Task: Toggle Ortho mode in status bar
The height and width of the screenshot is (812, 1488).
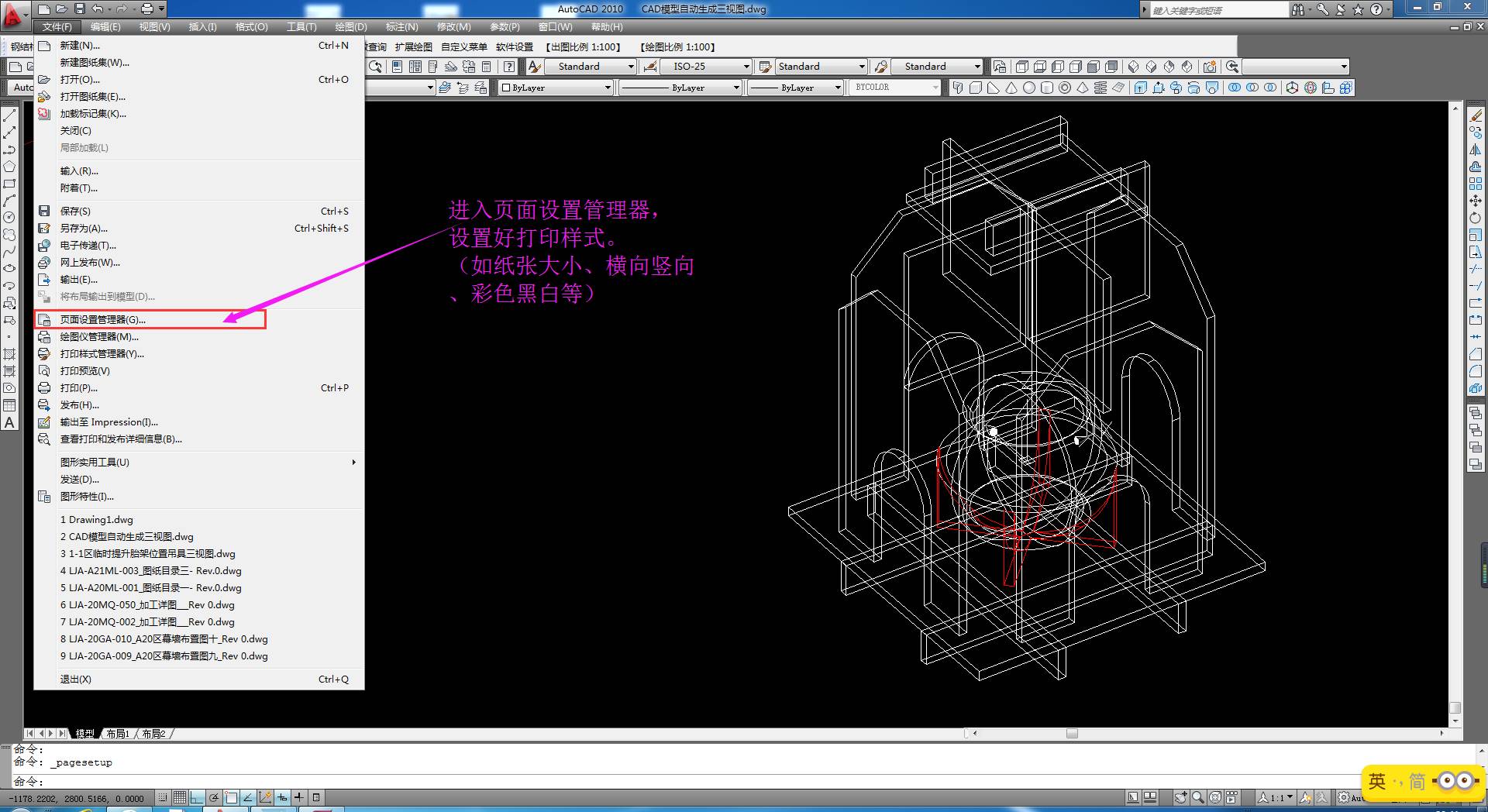Action: tap(197, 797)
